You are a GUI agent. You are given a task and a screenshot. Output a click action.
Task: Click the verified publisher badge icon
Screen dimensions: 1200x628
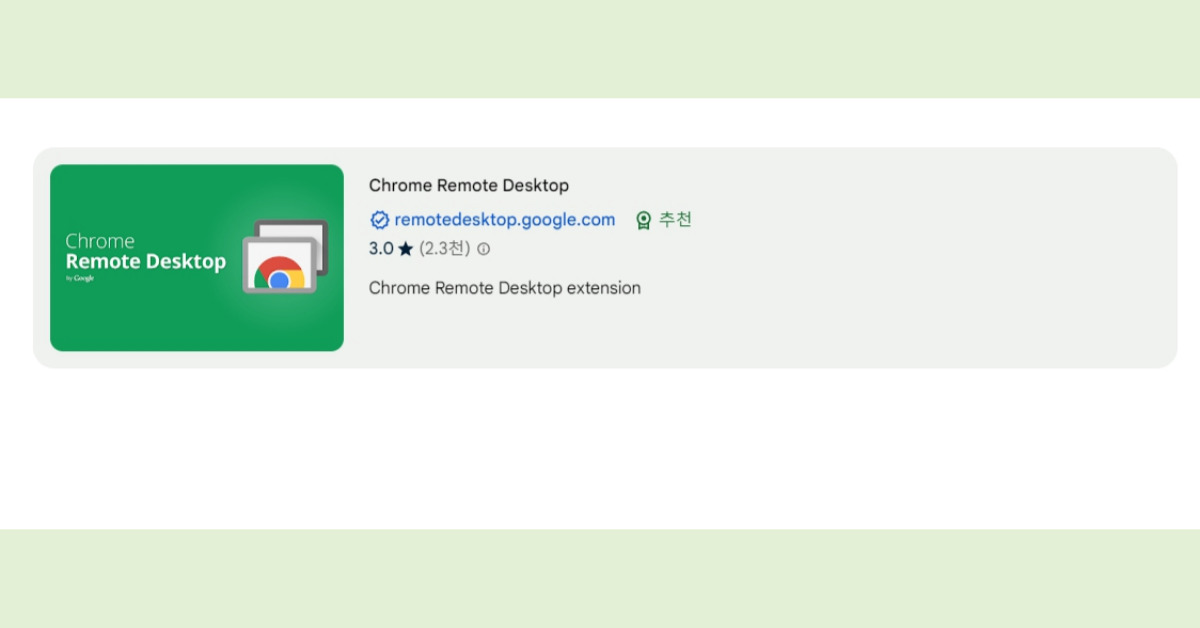click(380, 220)
